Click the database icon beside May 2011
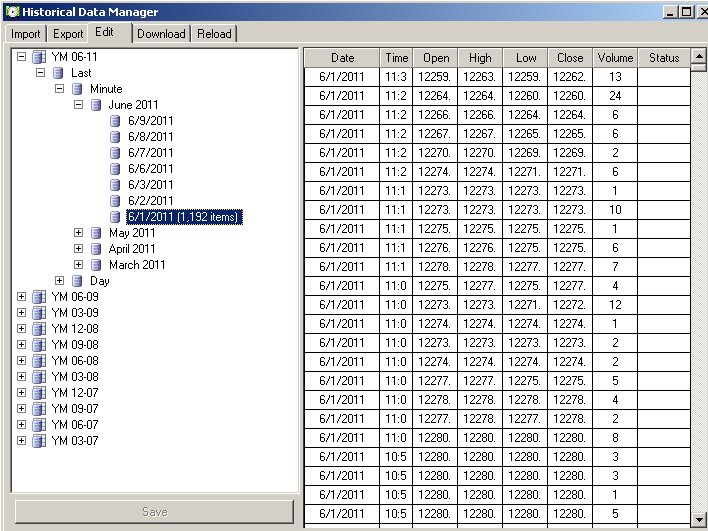 96,233
